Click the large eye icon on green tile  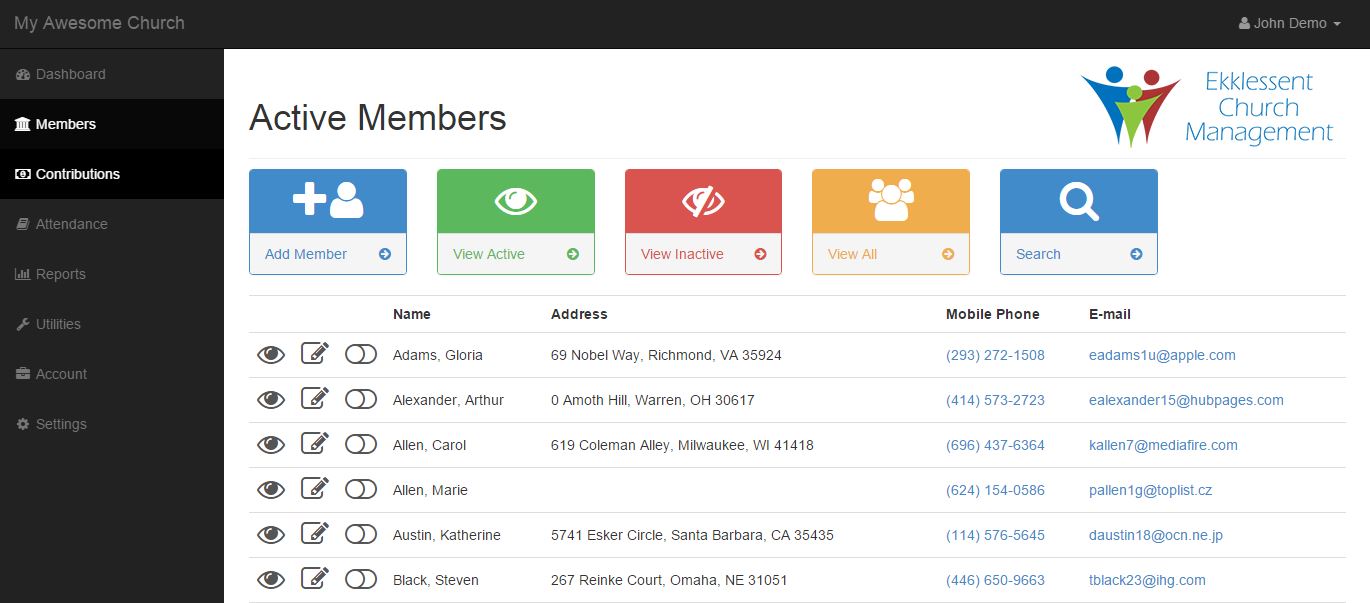(x=516, y=201)
